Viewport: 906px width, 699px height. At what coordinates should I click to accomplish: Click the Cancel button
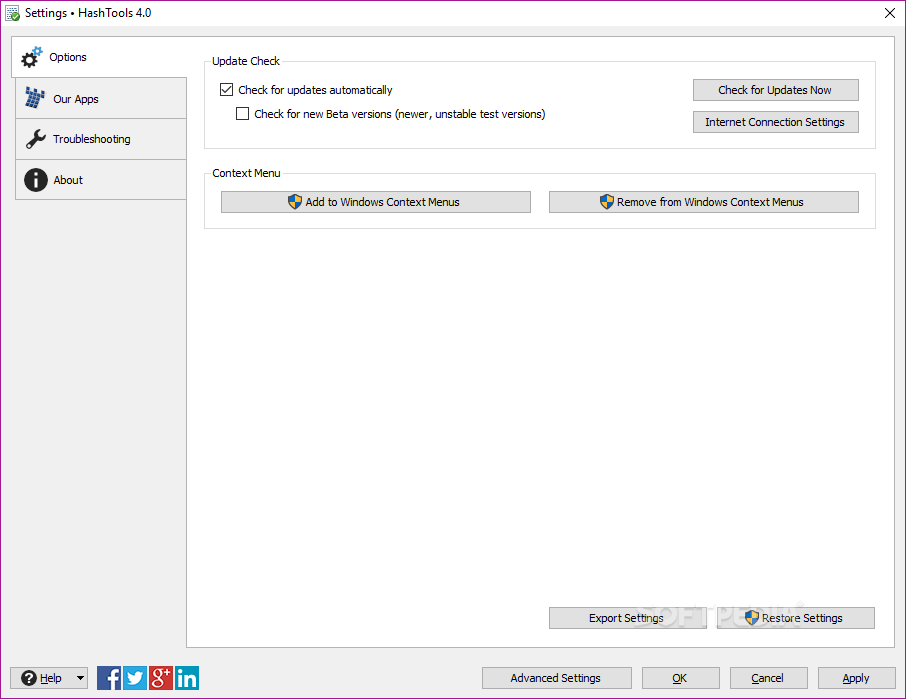768,678
